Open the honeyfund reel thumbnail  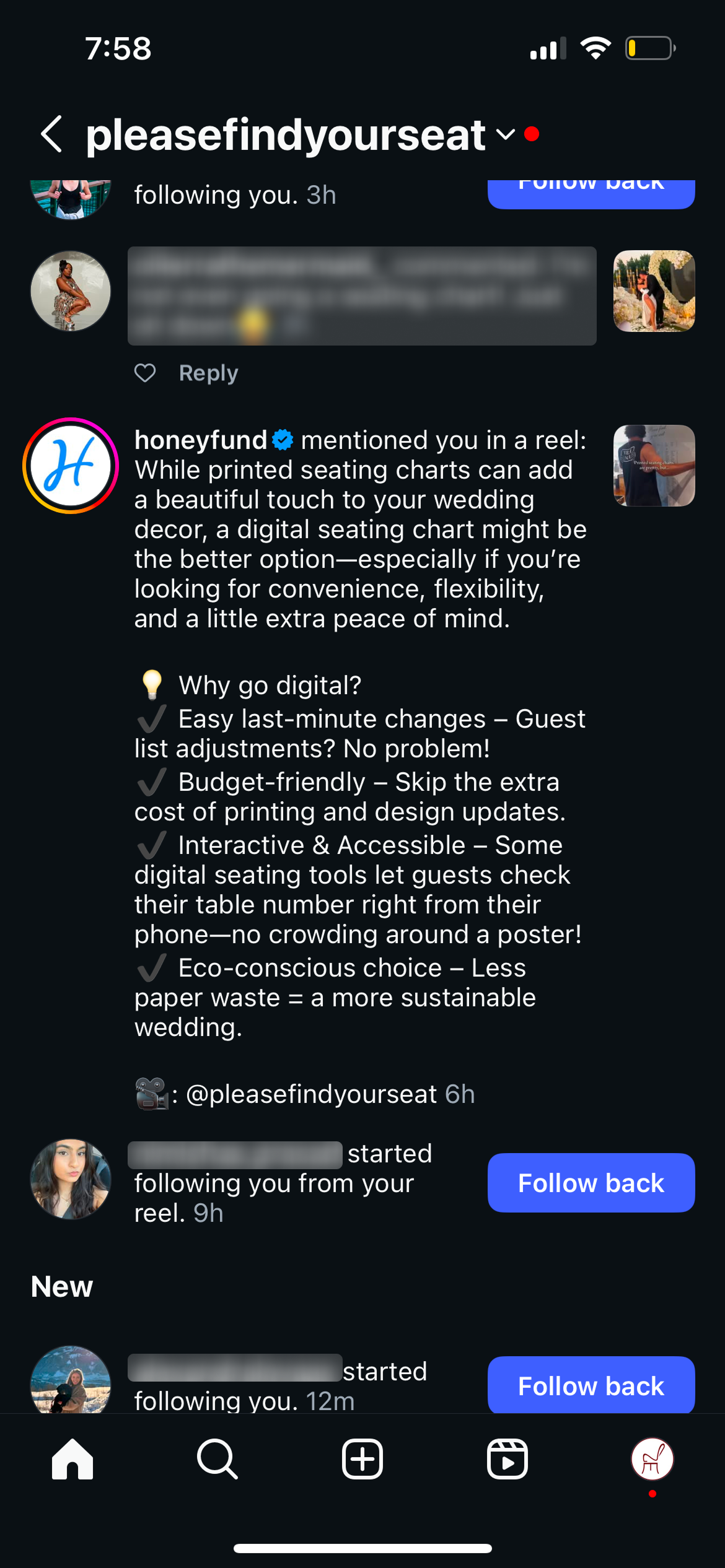(x=654, y=466)
